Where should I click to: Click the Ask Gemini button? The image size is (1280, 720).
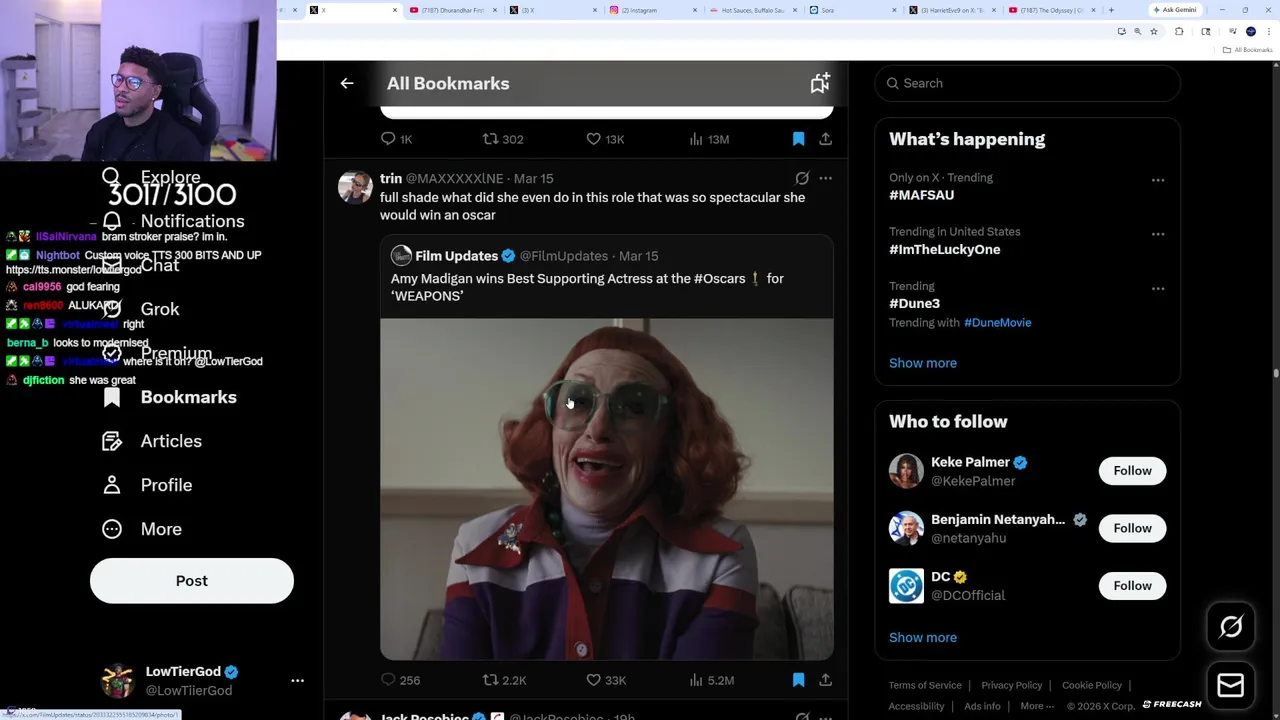click(x=1174, y=10)
